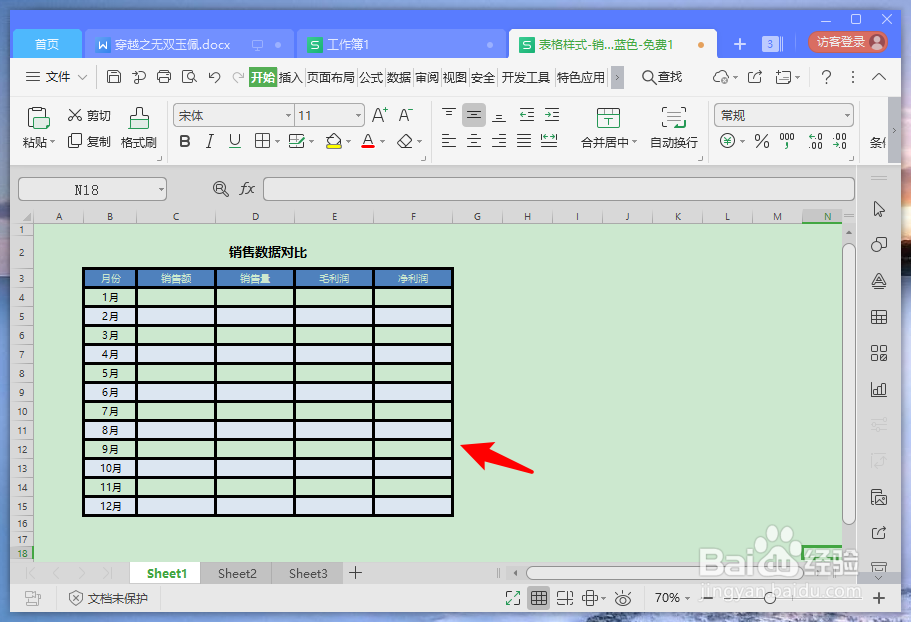The width and height of the screenshot is (911, 622).
Task: Toggle full screen view icon
Action: click(512, 598)
